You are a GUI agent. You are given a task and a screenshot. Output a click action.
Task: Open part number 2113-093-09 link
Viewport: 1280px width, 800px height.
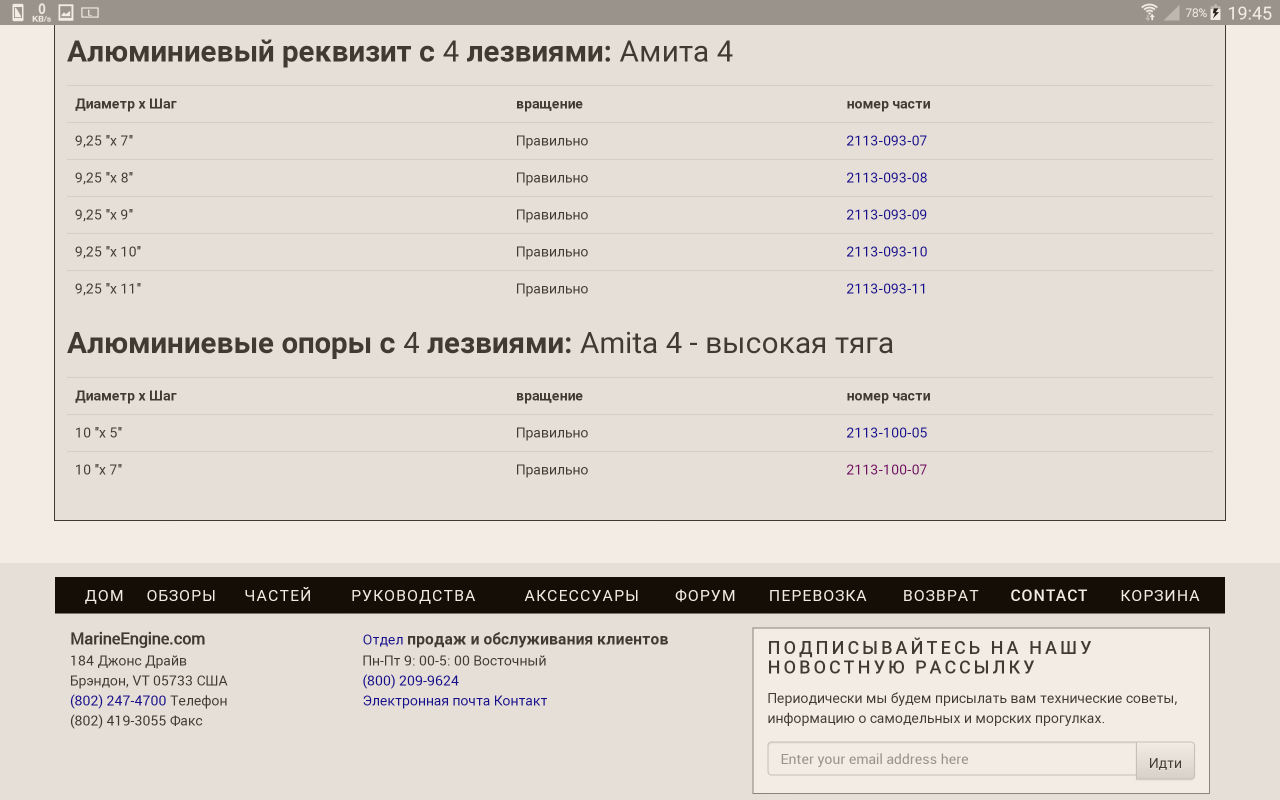(886, 215)
